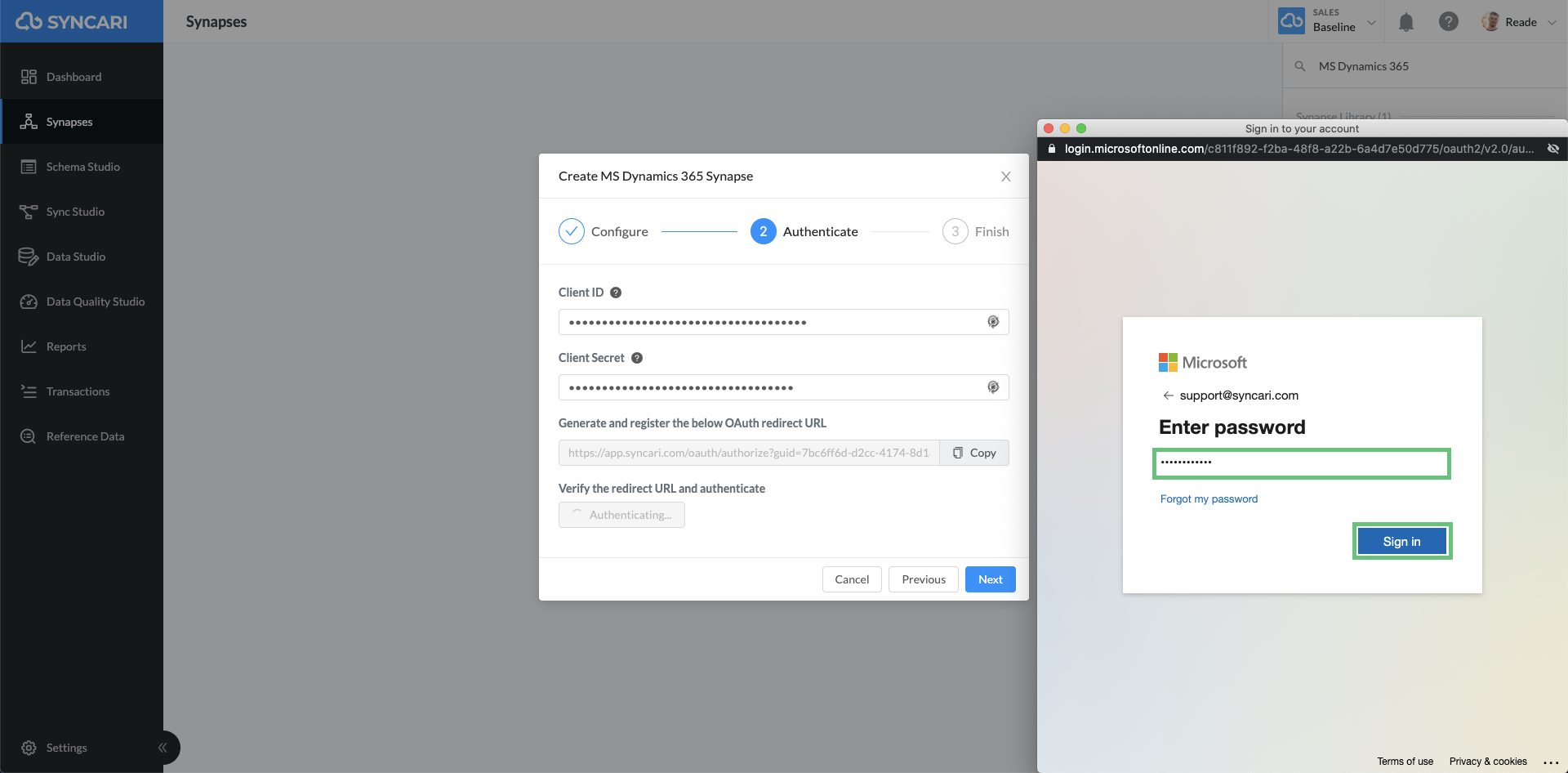Screen dimensions: 1568x773
Task: Copy the OAuth redirect URL
Action: pos(974,453)
